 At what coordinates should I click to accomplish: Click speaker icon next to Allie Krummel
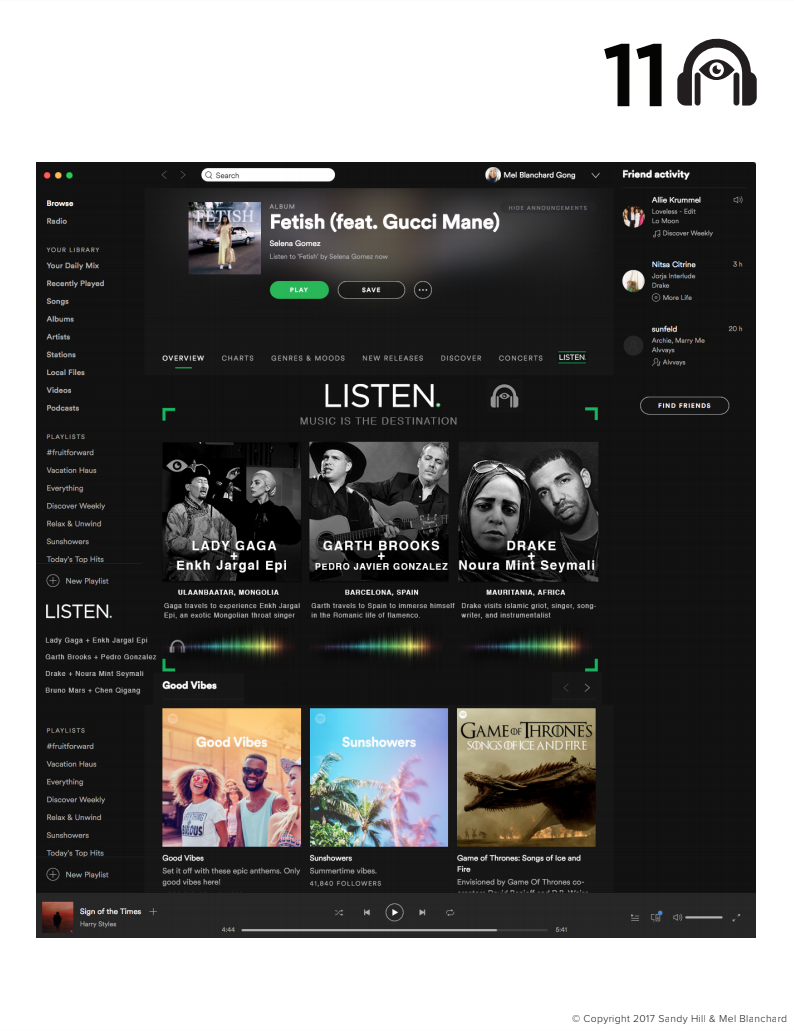(x=737, y=200)
